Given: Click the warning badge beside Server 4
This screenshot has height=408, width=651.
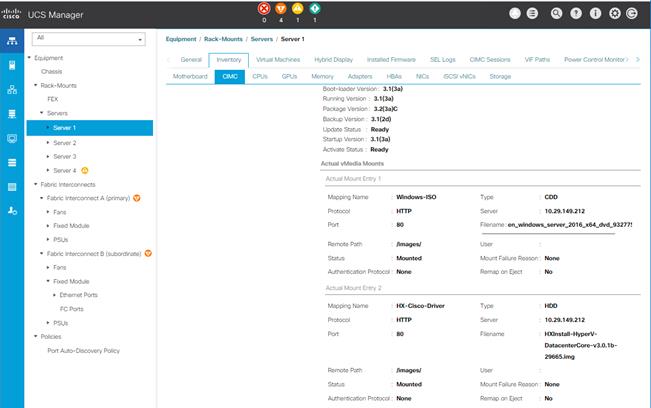Looking at the screenshot, I should click(85, 170).
